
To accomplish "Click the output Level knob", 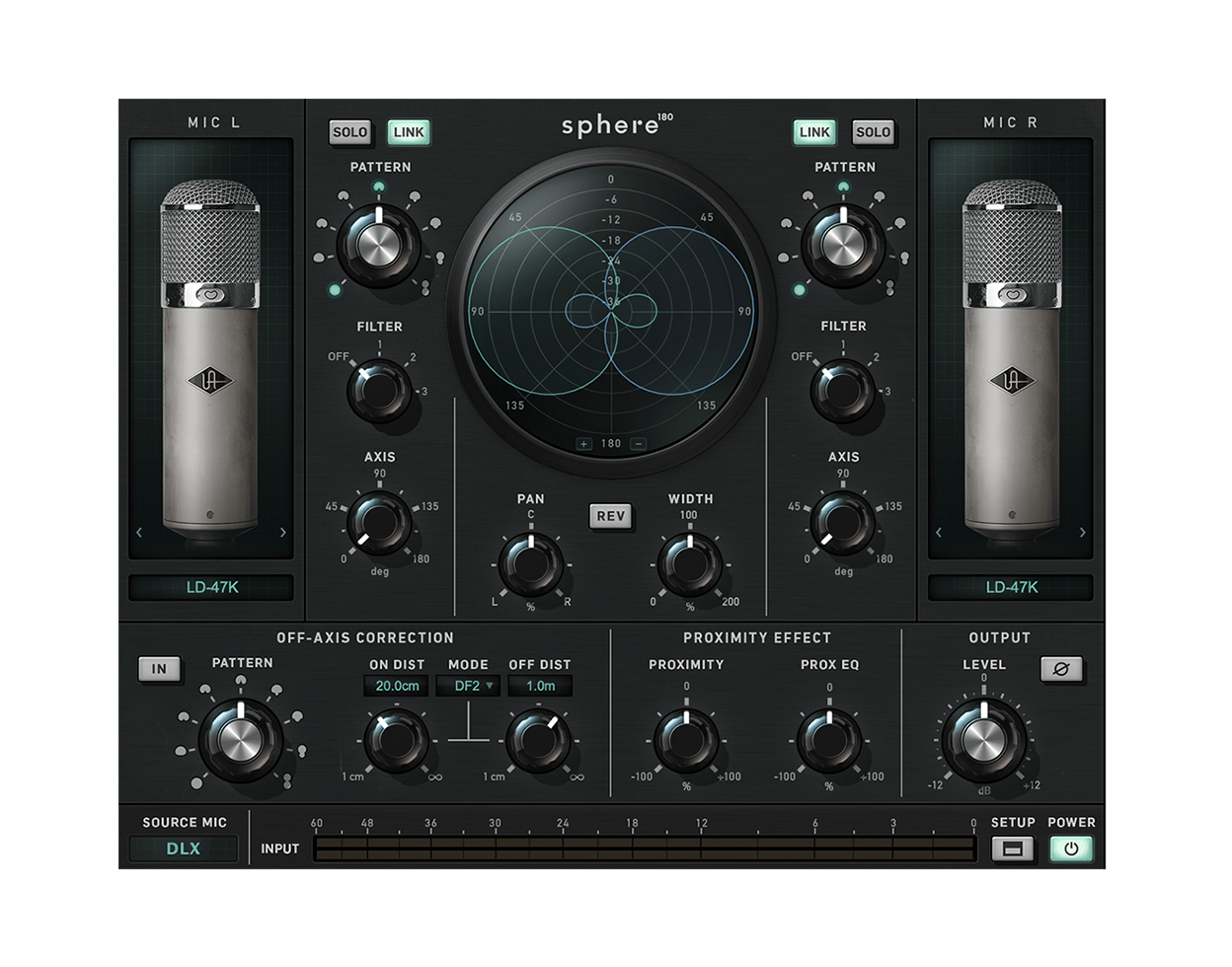I will [x=982, y=741].
